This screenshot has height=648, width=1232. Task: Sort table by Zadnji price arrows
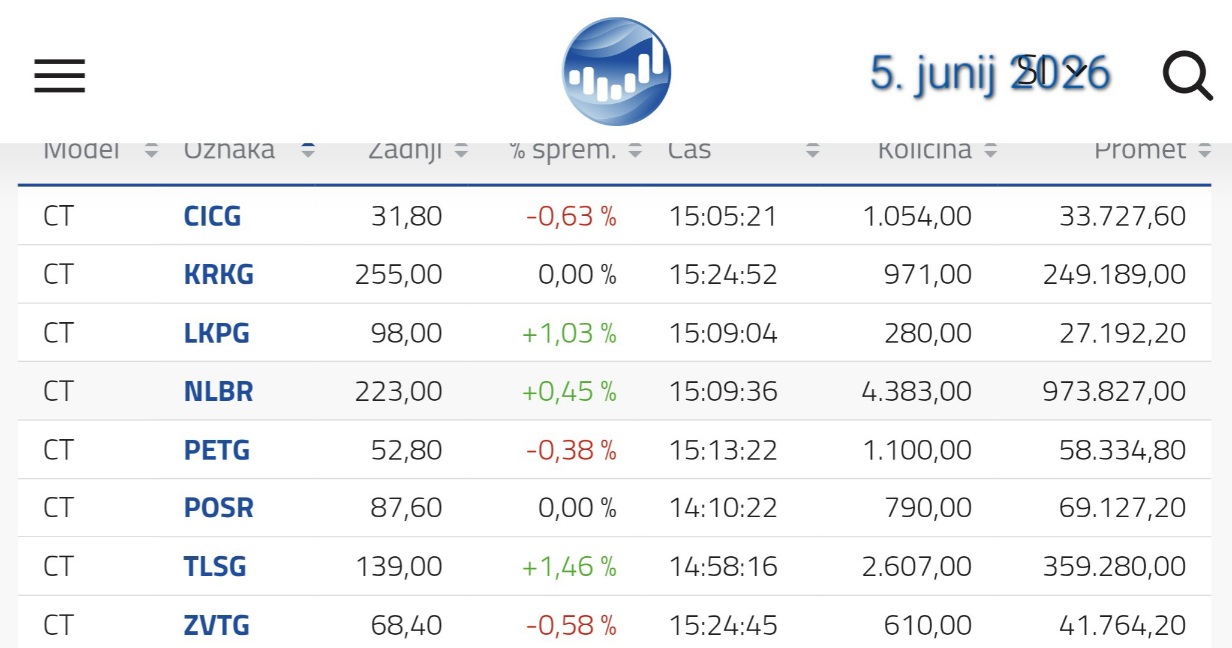(x=461, y=151)
